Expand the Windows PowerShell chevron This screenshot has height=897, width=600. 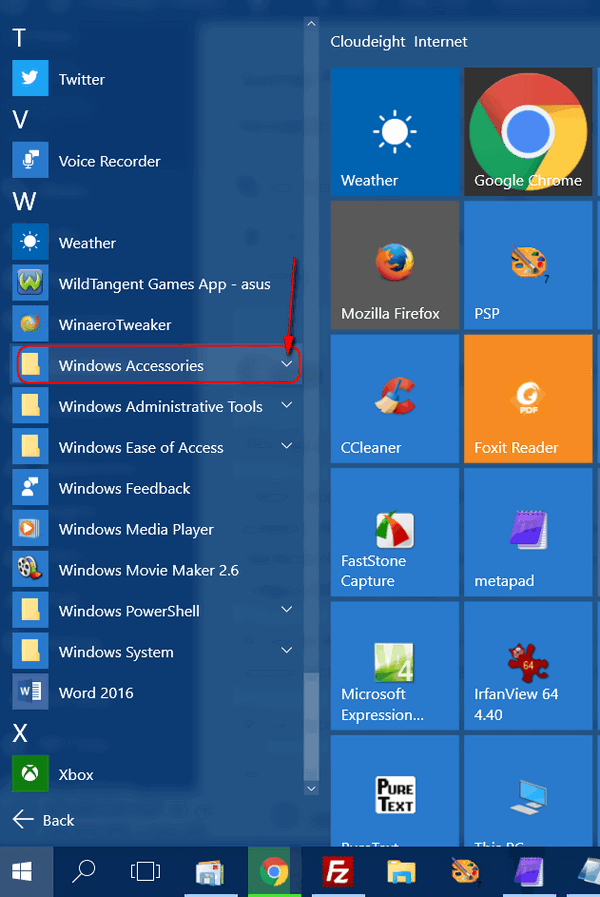pos(287,609)
